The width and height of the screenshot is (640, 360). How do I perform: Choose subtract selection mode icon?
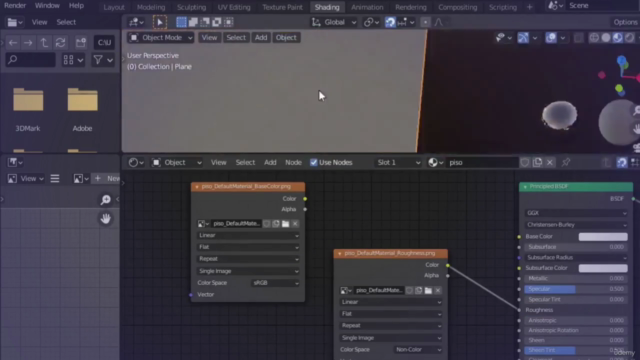click(x=205, y=22)
